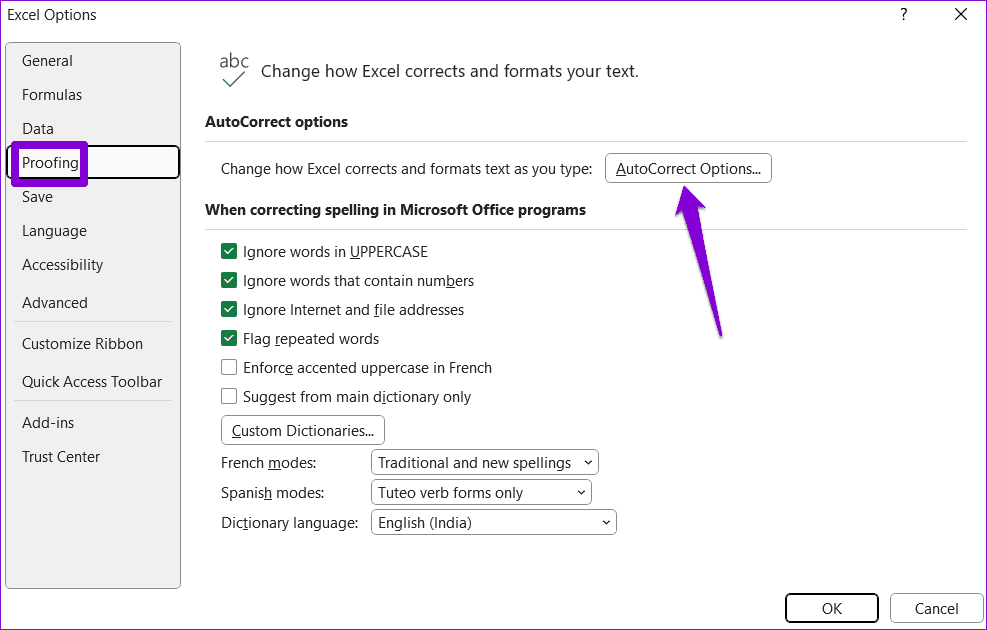Check Suggest from main dictionary only
This screenshot has height=630, width=987.
tap(229, 397)
